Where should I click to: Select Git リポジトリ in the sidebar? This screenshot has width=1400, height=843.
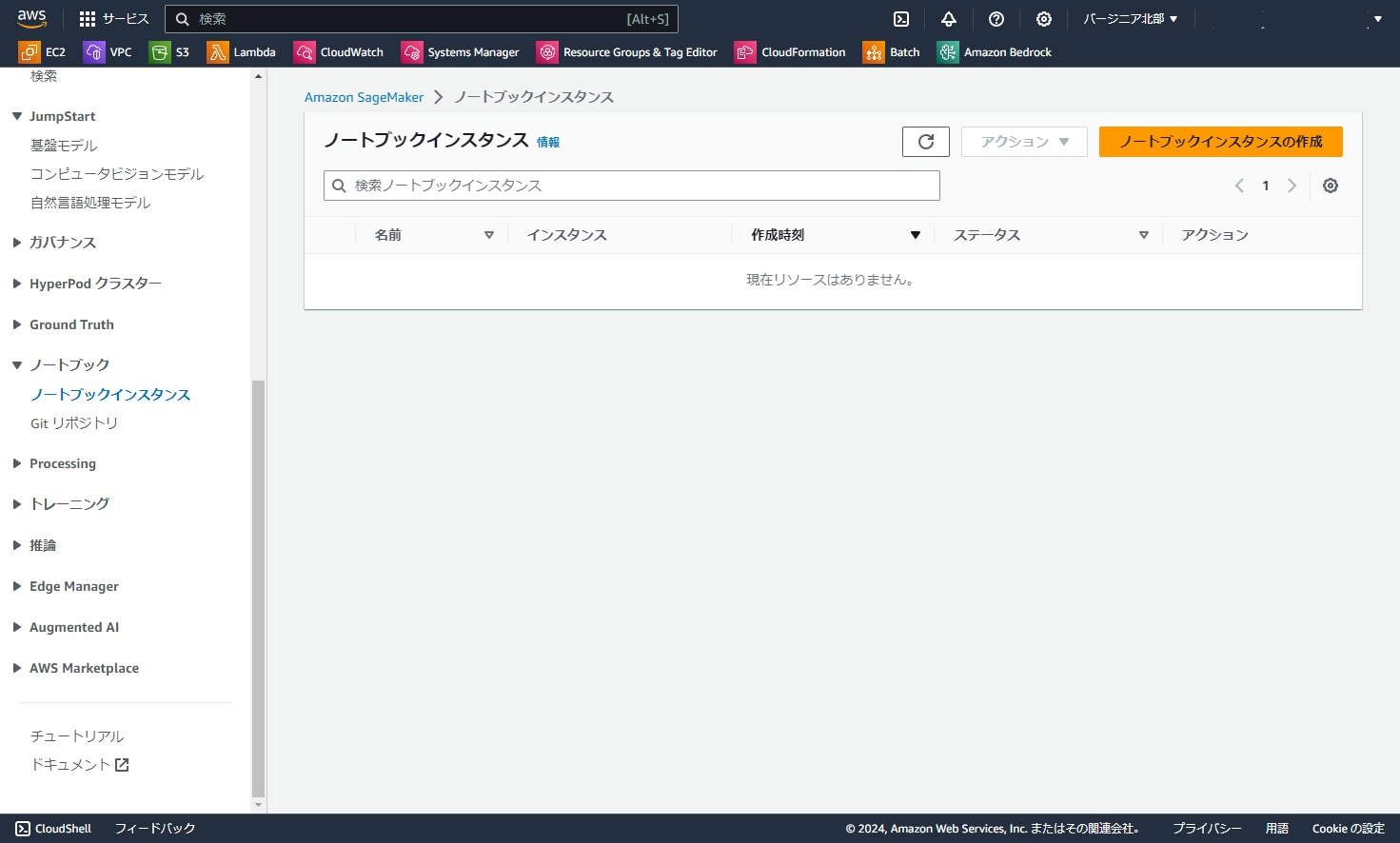coord(75,422)
